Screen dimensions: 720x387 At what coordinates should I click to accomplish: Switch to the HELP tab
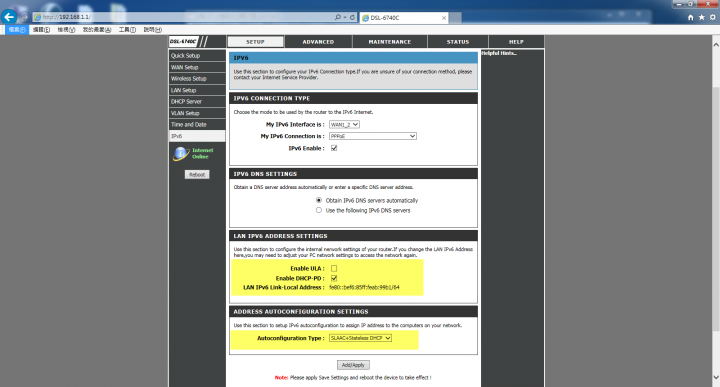pos(516,42)
